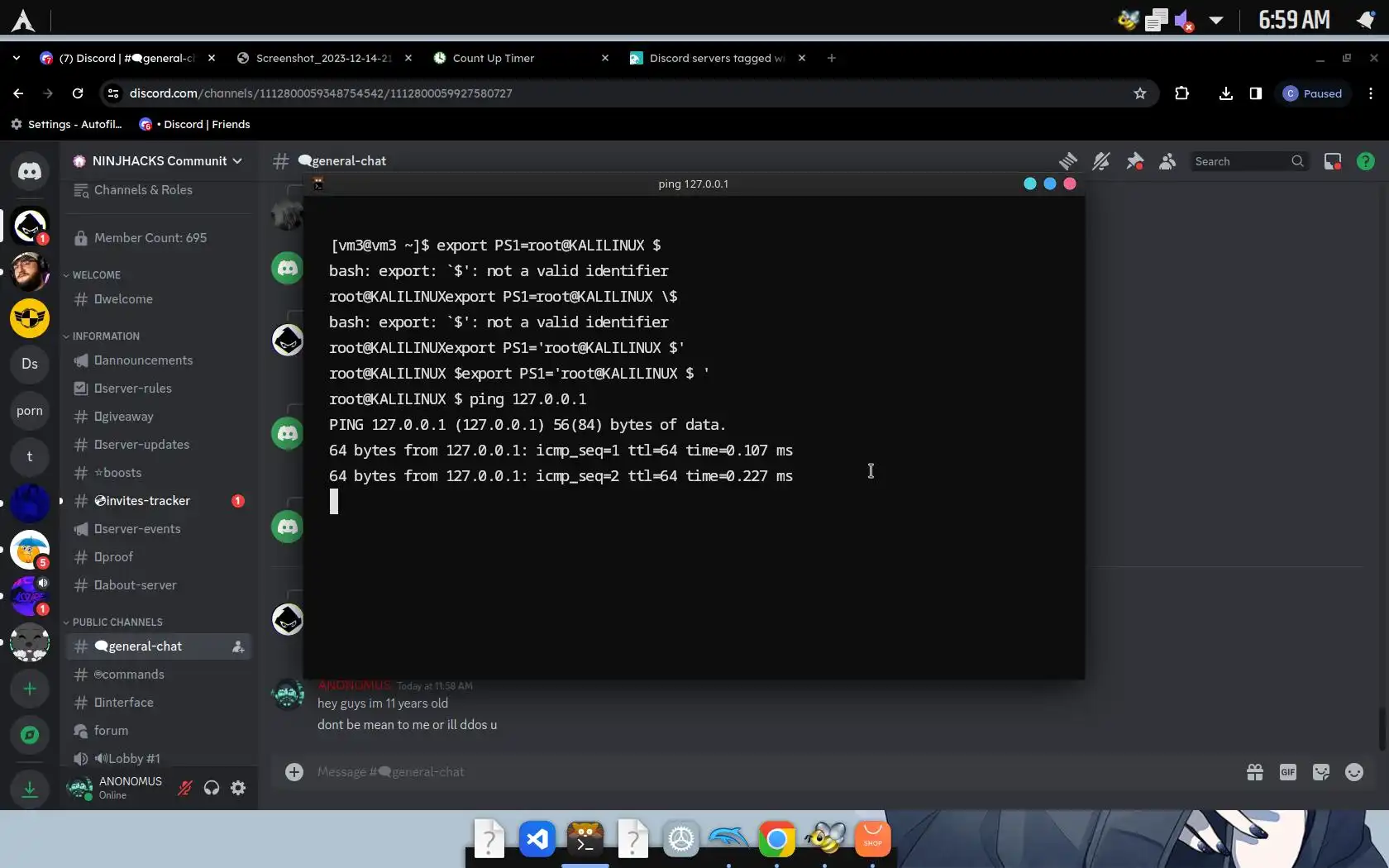Open the welcome channel
Image resolution: width=1389 pixels, height=868 pixels.
pos(159,299)
